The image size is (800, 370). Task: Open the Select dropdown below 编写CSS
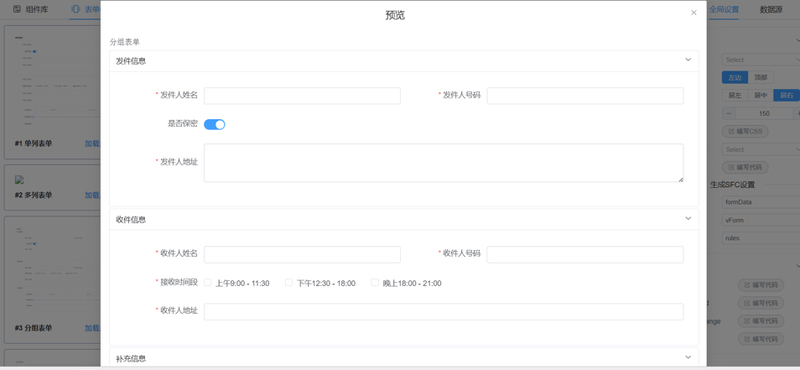[x=761, y=150]
